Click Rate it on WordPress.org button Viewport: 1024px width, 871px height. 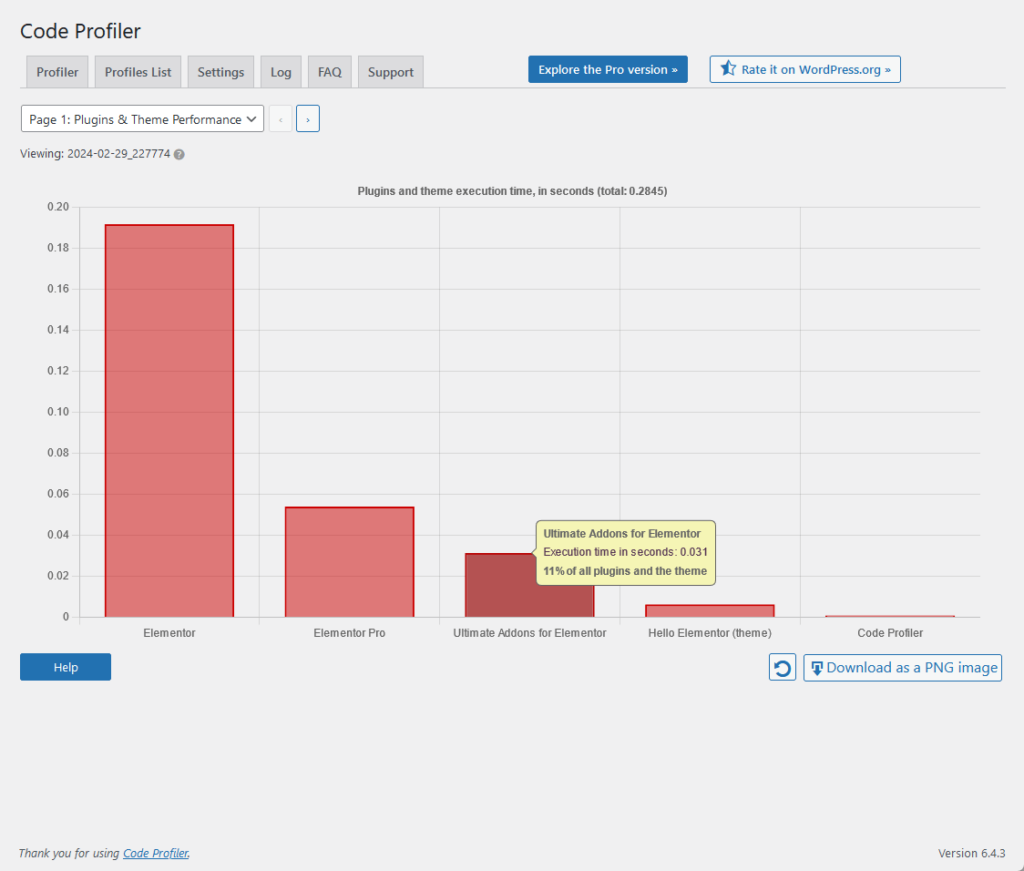tap(805, 69)
